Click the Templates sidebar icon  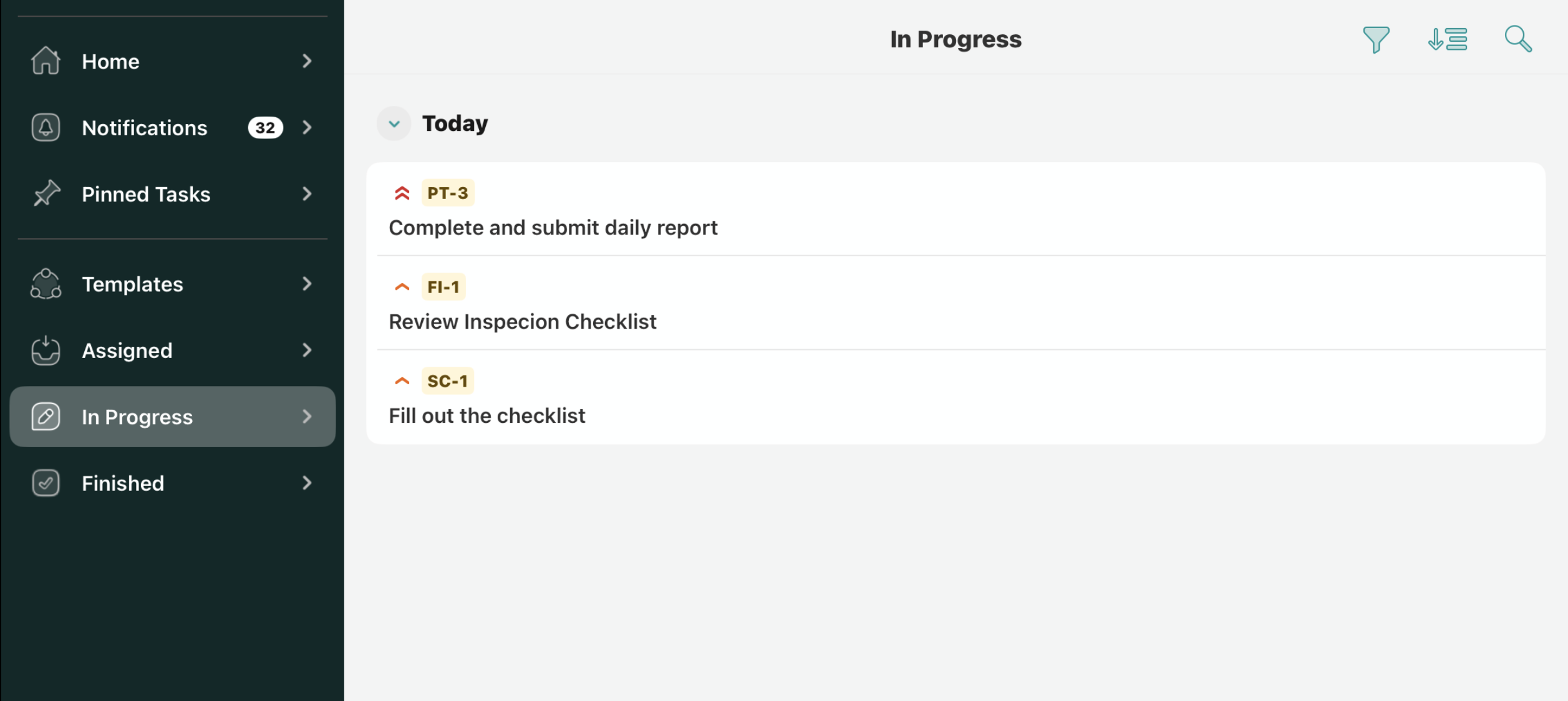(46, 284)
